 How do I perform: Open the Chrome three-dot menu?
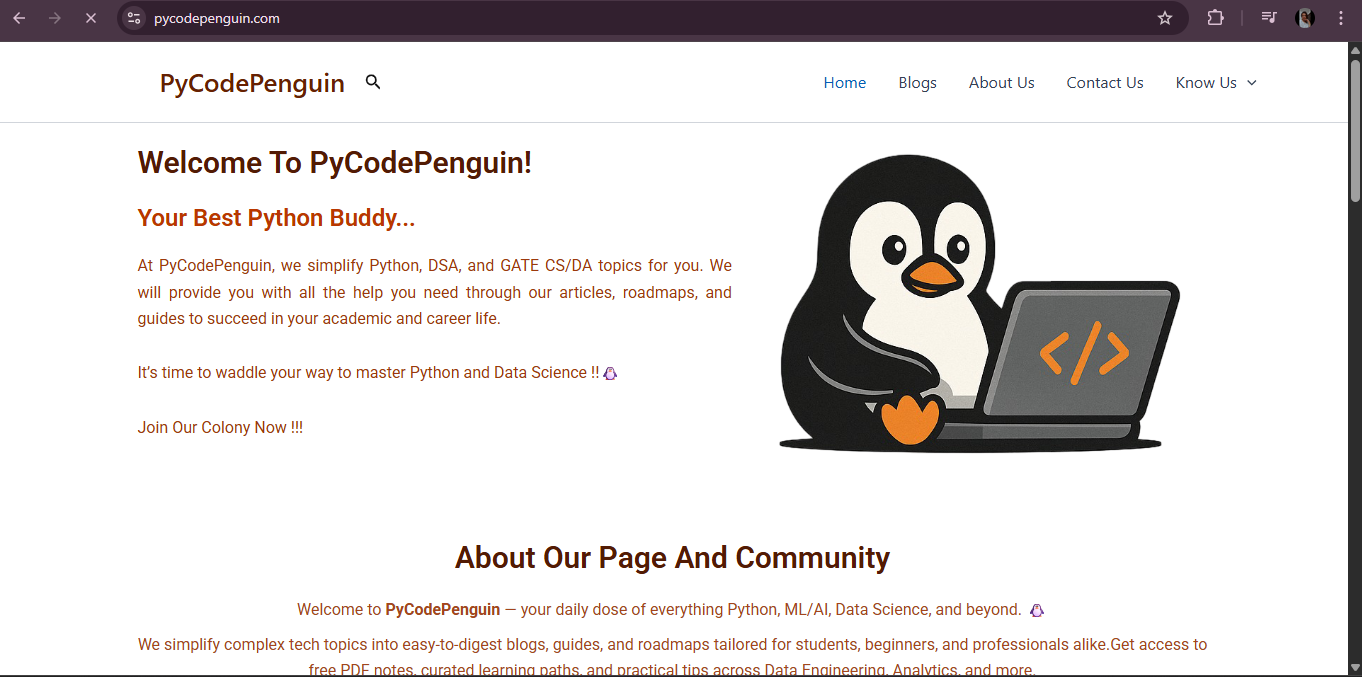coord(1341,18)
